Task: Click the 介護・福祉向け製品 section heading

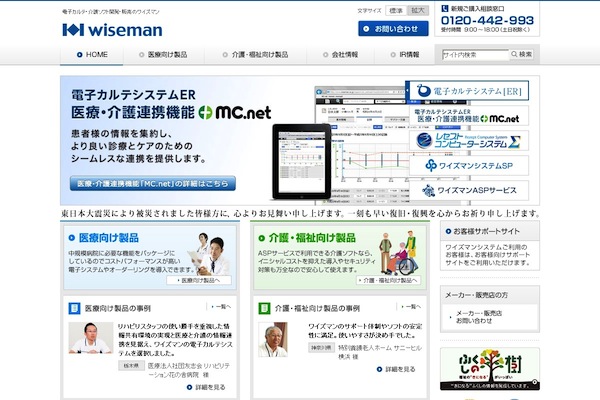Action: [312, 238]
